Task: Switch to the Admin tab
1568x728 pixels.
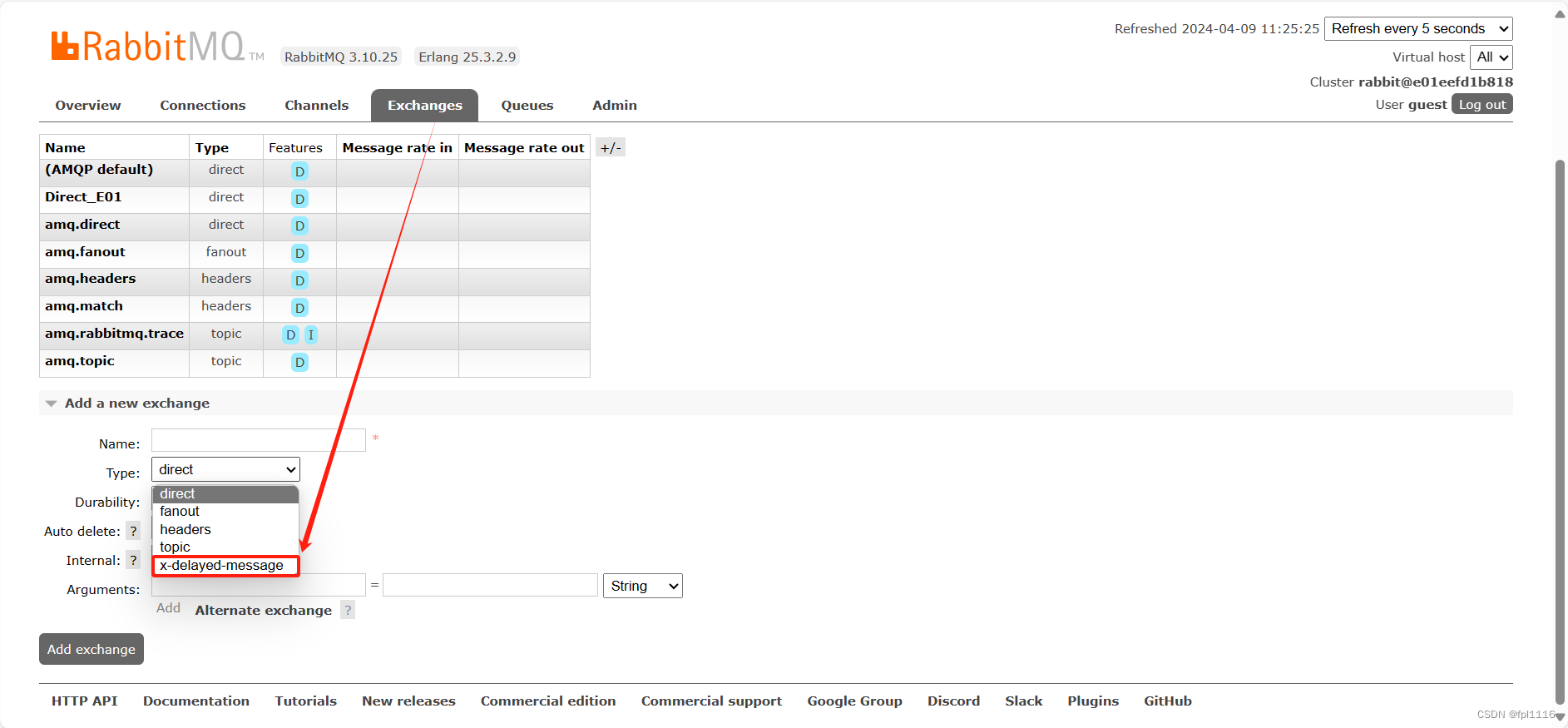Action: (x=615, y=106)
